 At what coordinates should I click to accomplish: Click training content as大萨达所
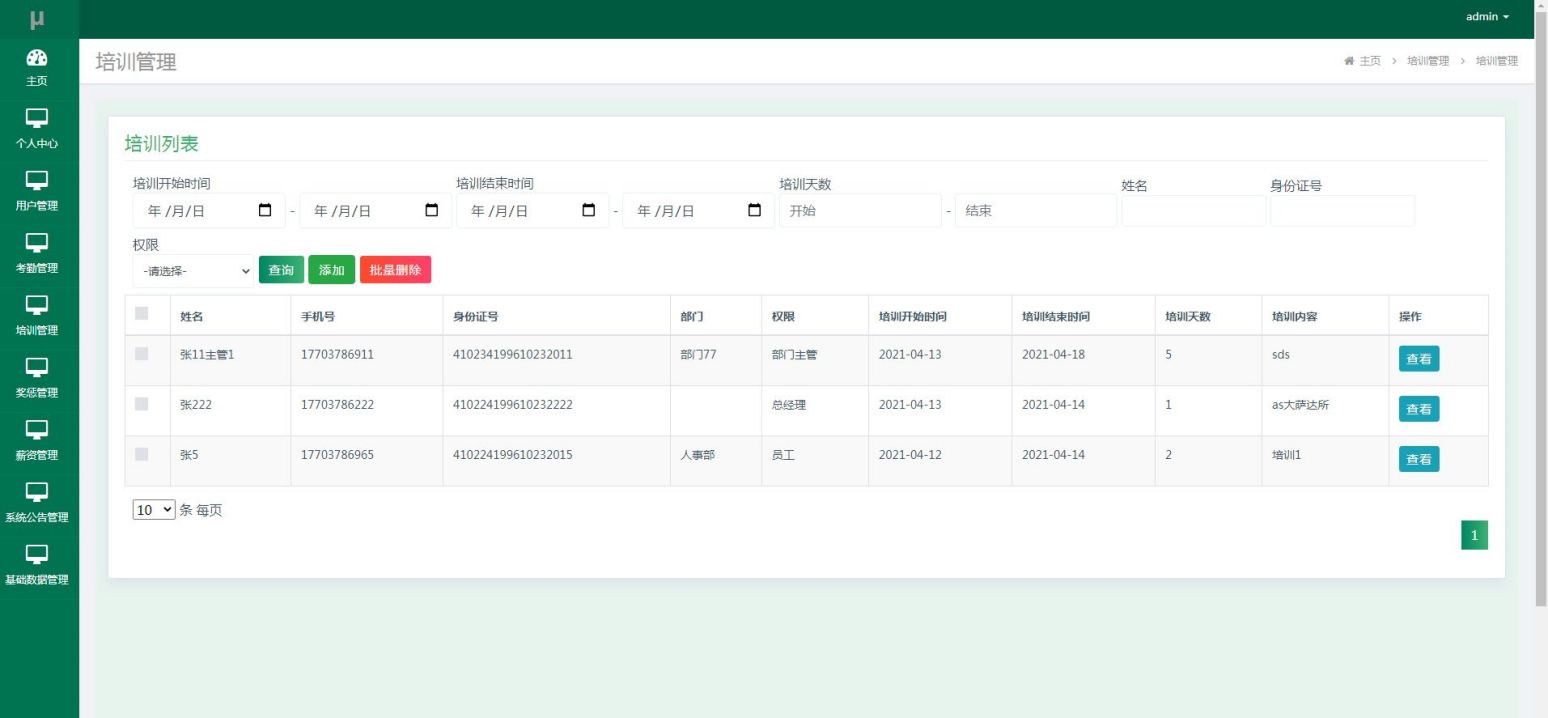(x=1300, y=404)
